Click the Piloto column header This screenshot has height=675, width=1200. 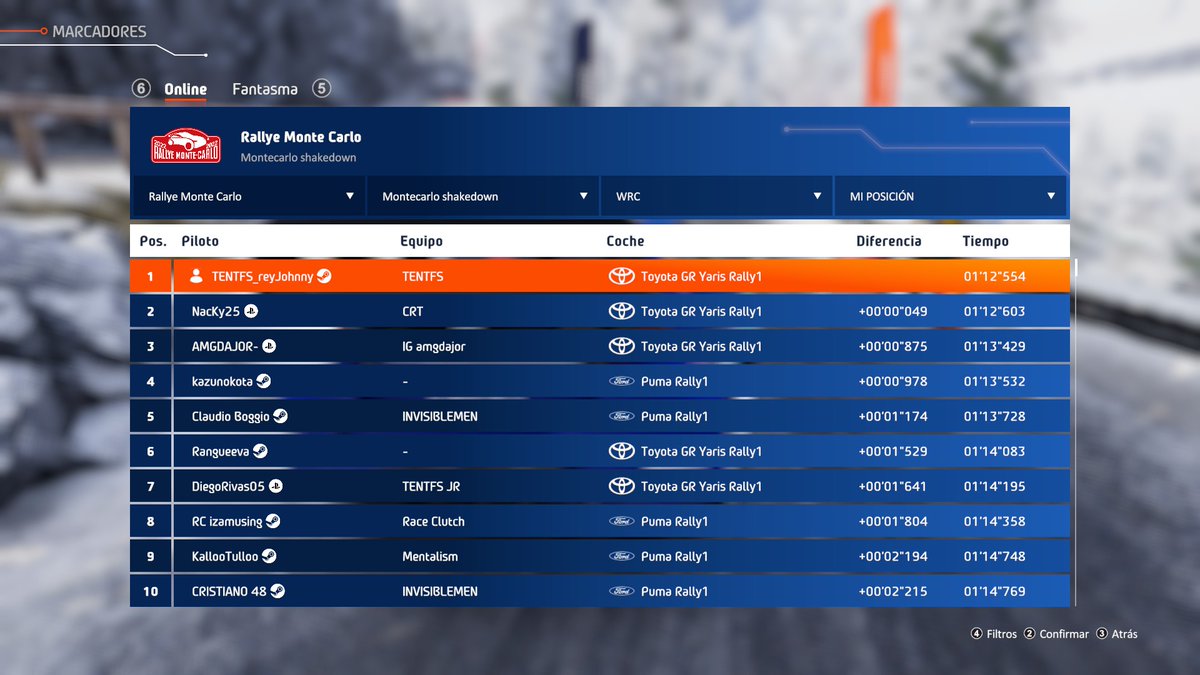tap(200, 241)
